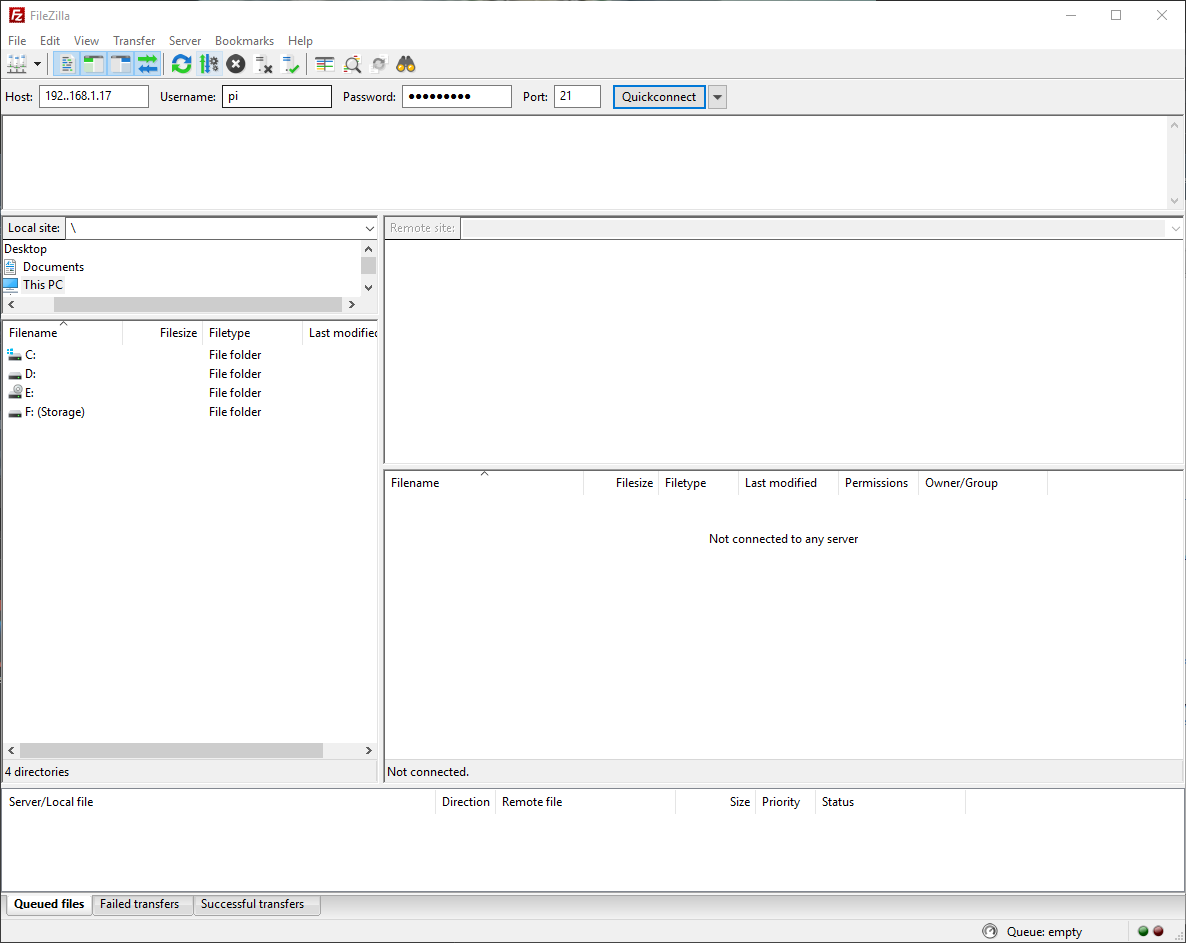
Task: Switch to Failed transfers tab
Action: tap(140, 904)
